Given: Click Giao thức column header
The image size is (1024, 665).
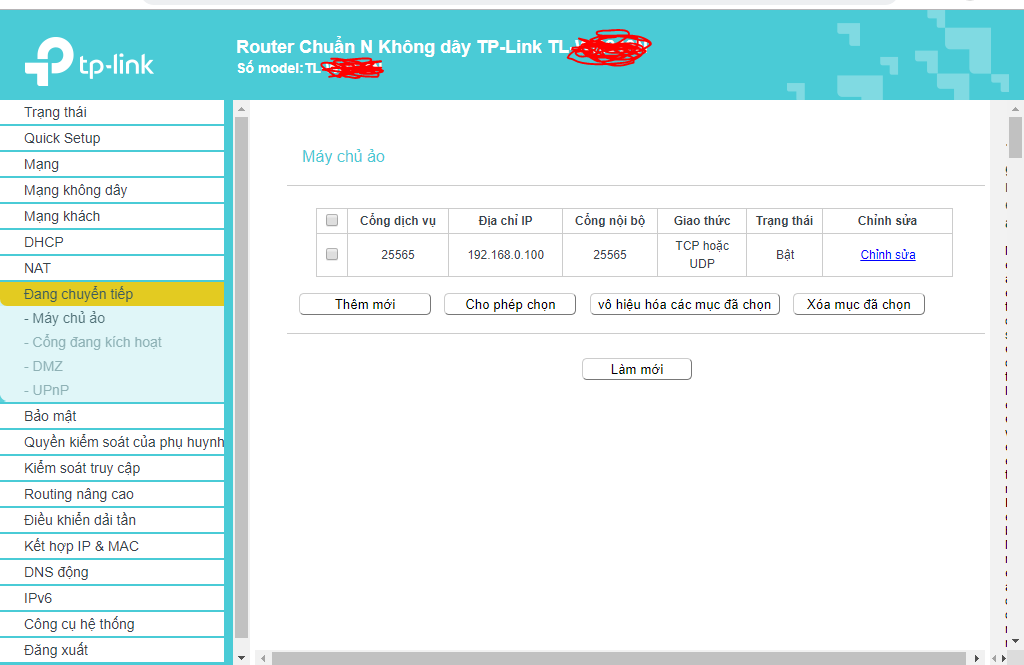Looking at the screenshot, I should click(702, 221).
